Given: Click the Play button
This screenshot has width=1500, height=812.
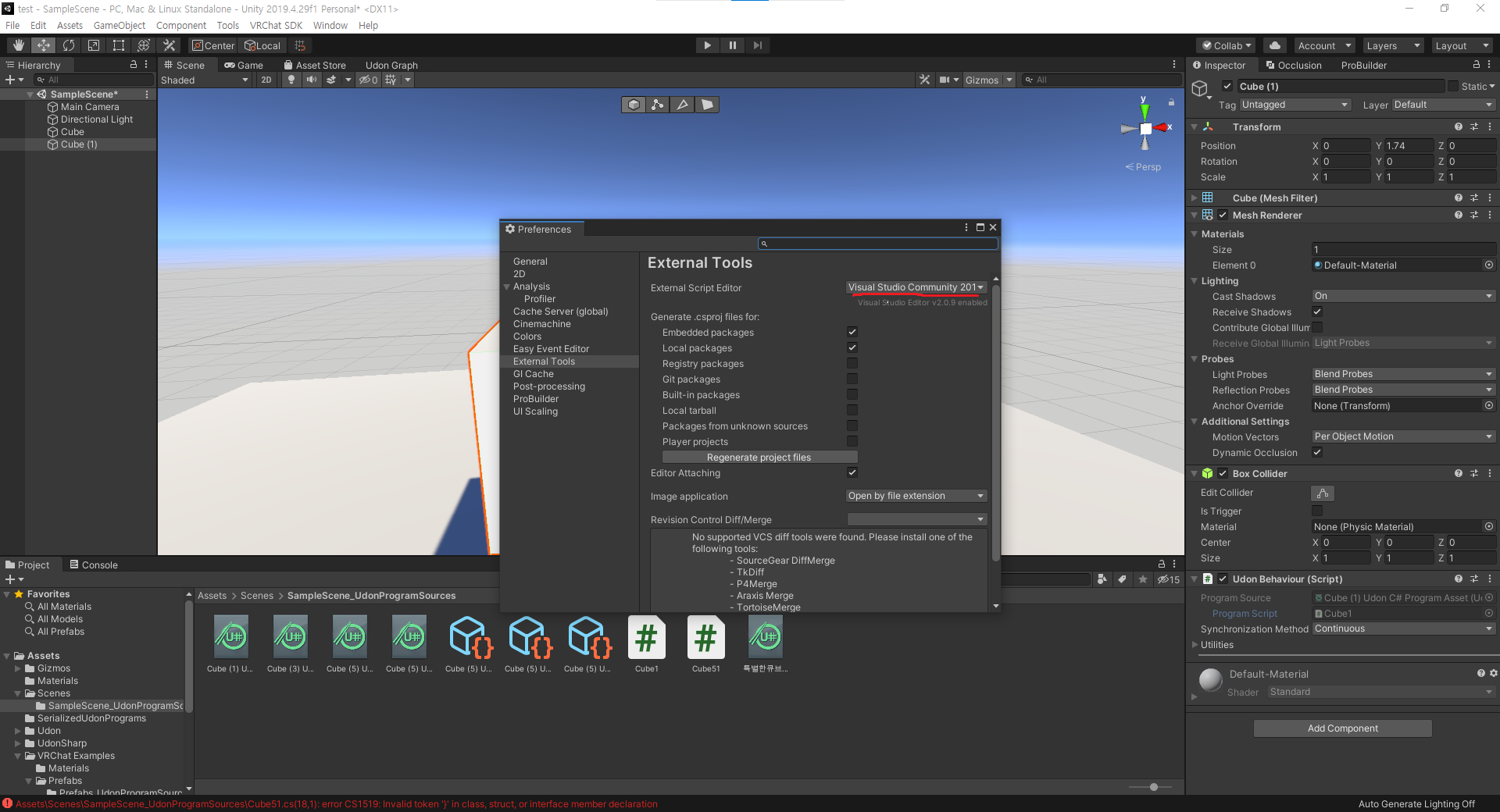Looking at the screenshot, I should 707,45.
